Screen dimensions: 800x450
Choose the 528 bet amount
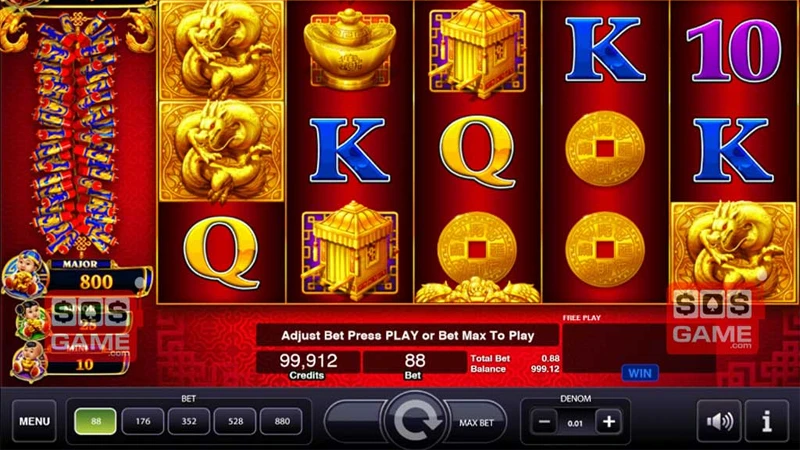click(235, 421)
